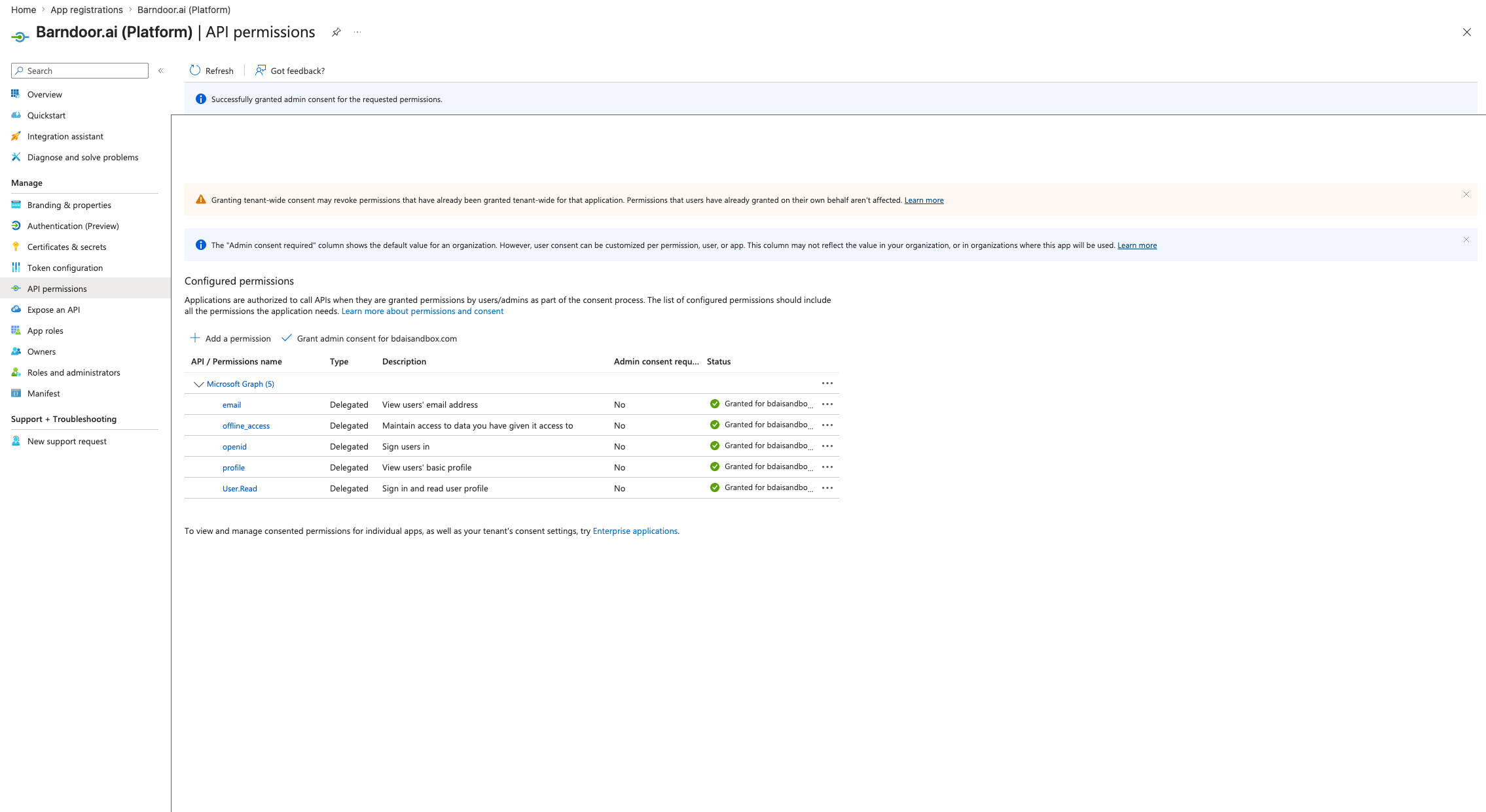This screenshot has height=812, width=1486.
Task: Go to App registrations in the breadcrumb
Action: click(x=86, y=10)
